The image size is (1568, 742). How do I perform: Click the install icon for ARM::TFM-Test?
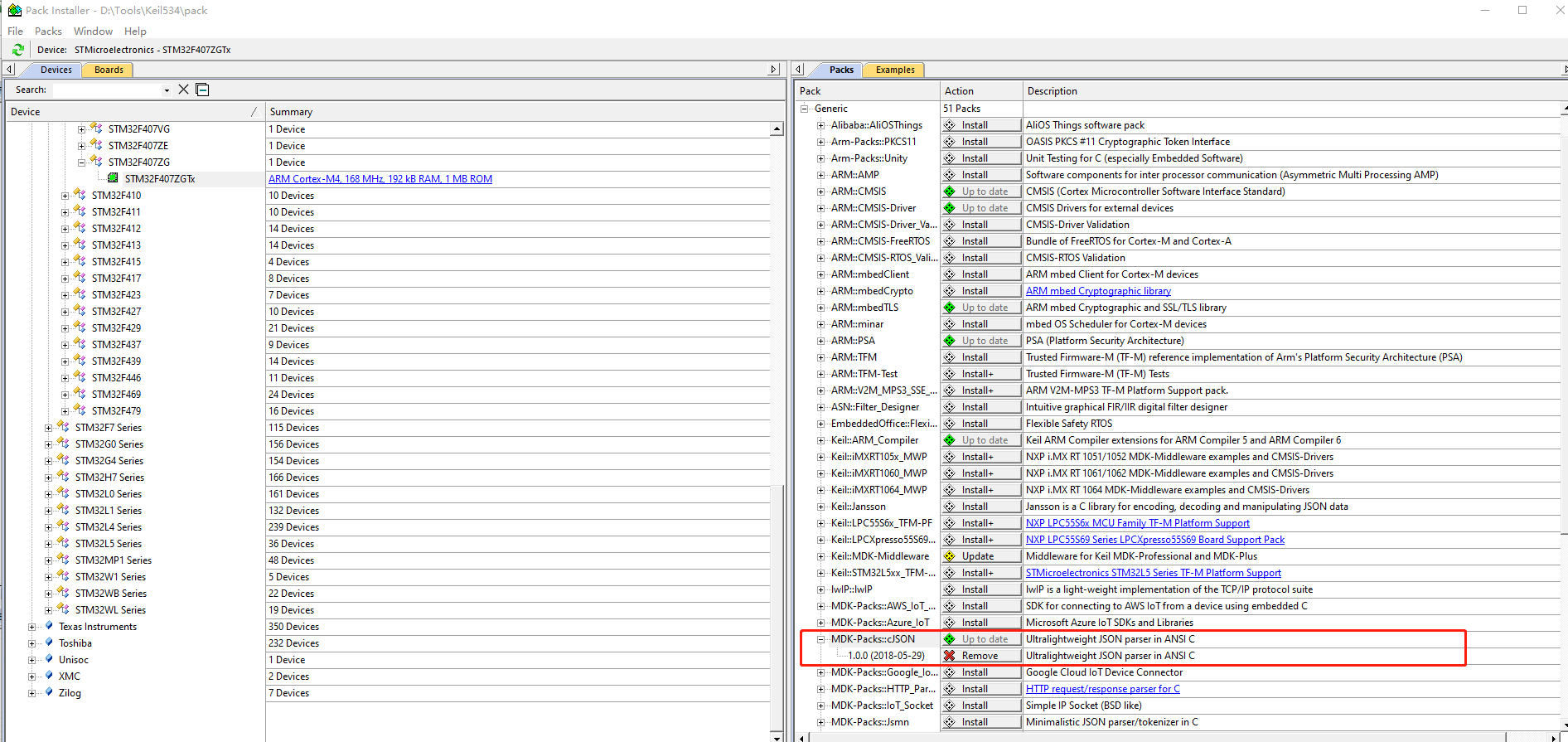point(950,374)
